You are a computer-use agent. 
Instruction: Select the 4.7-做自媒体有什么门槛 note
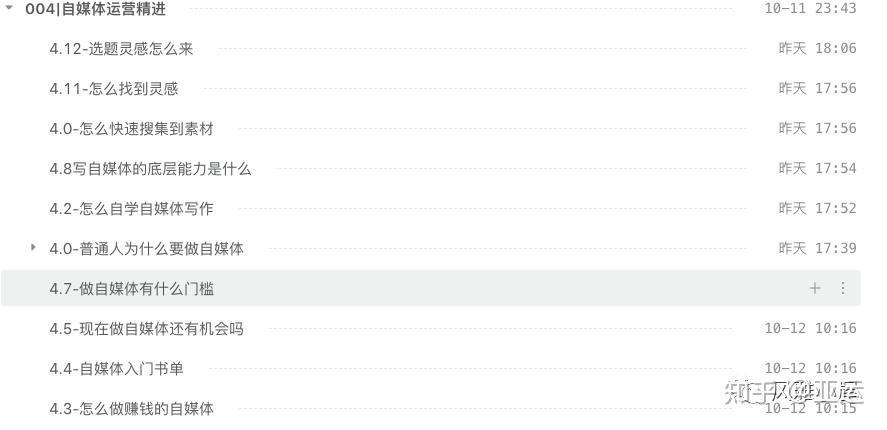pyautogui.click(x=131, y=288)
